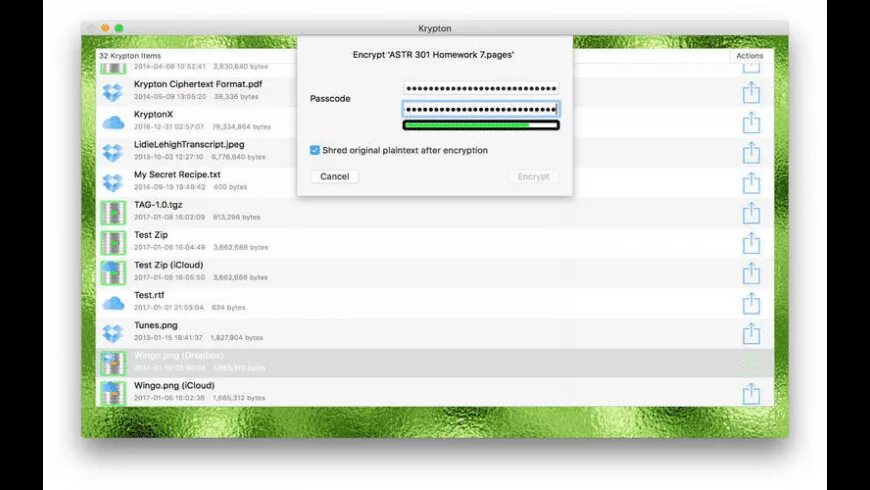Screen dimensions: 870x490
Task: Click share icon for Tunes.png
Action: point(751,333)
